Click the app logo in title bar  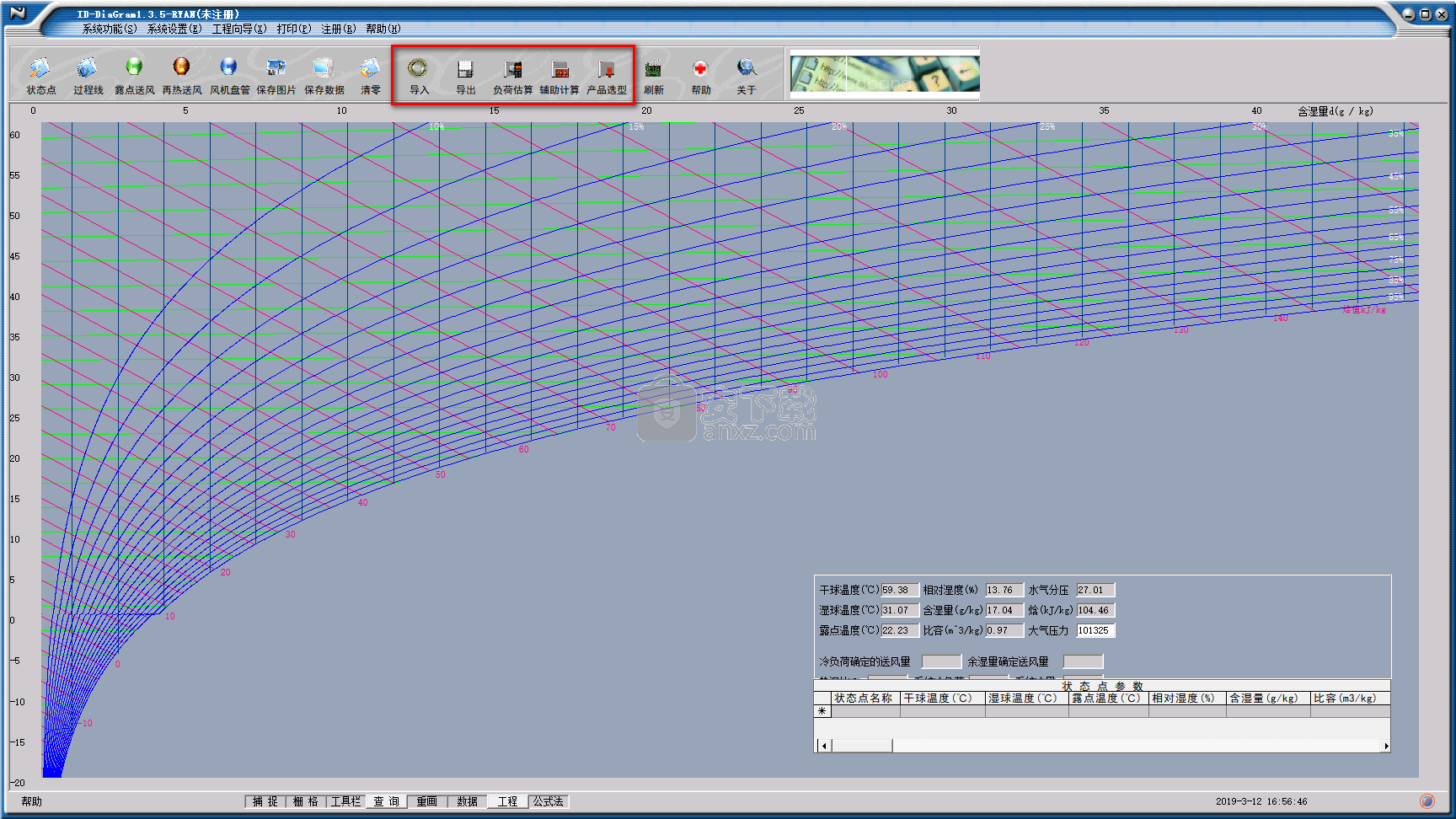[18, 13]
